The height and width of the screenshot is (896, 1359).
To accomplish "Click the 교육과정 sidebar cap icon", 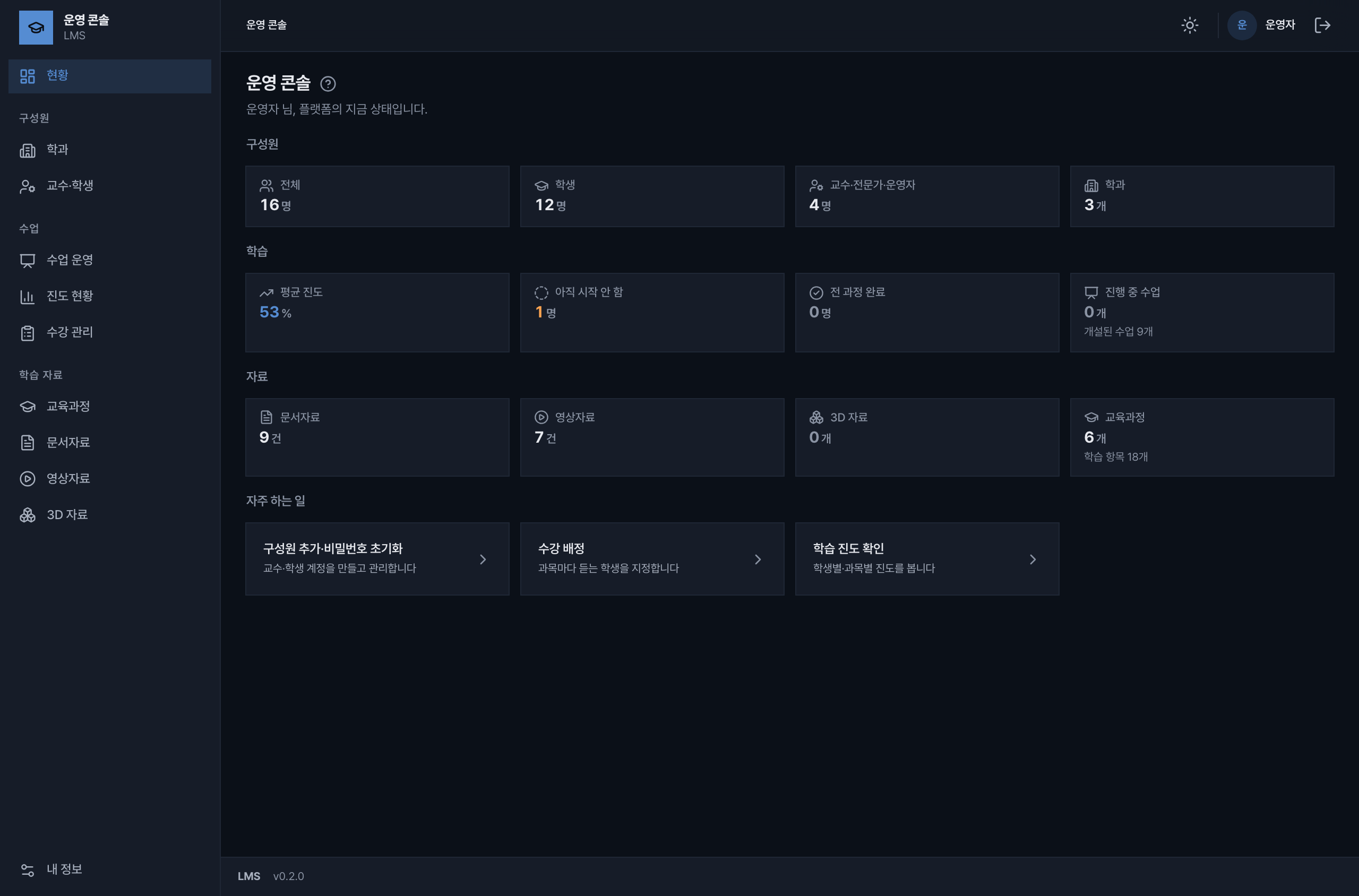I will point(28,406).
